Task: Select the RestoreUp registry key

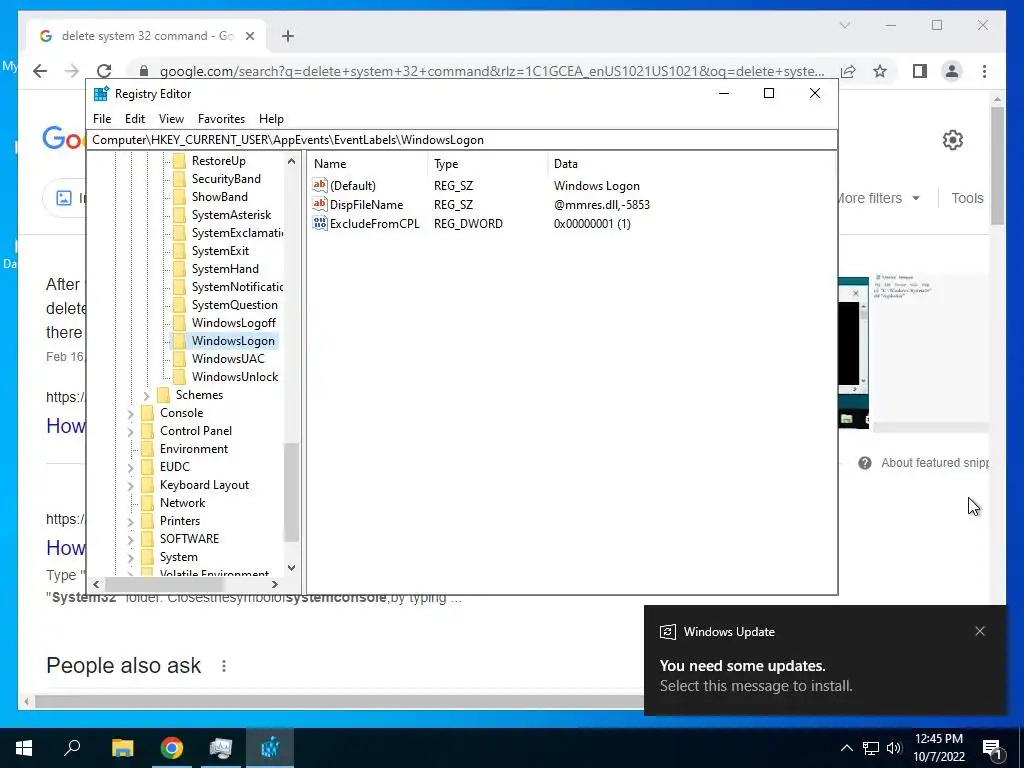Action: 218,161
